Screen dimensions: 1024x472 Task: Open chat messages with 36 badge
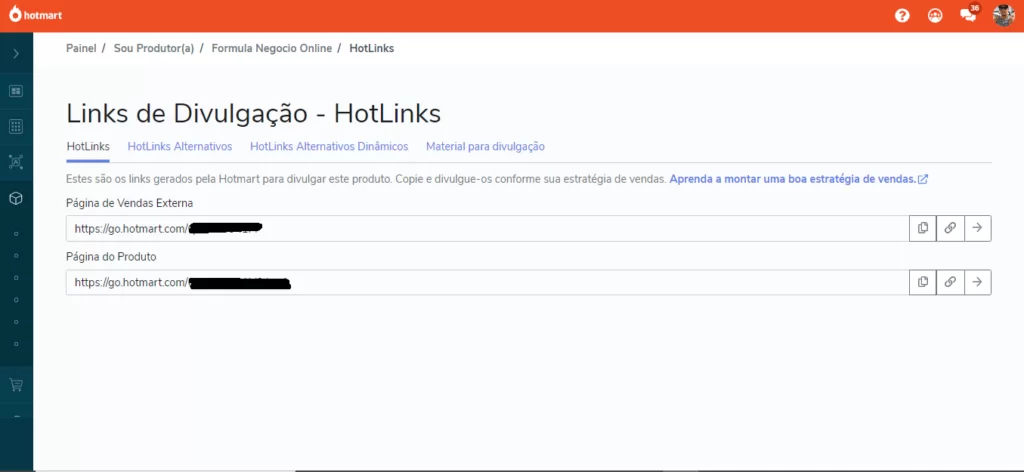pyautogui.click(x=968, y=15)
